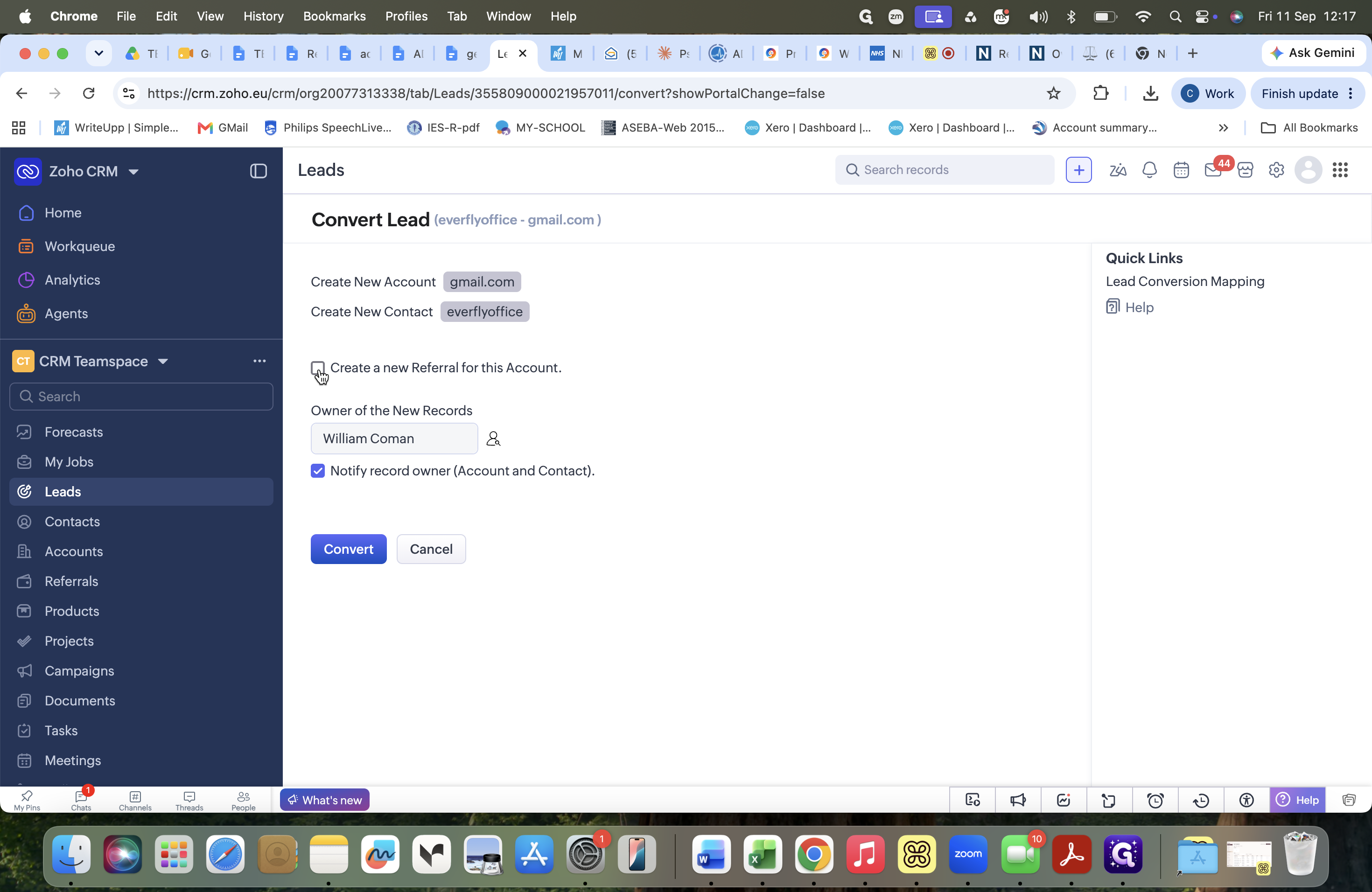The width and height of the screenshot is (1372, 892).
Task: Open the GMail bookmark
Action: tap(223, 128)
